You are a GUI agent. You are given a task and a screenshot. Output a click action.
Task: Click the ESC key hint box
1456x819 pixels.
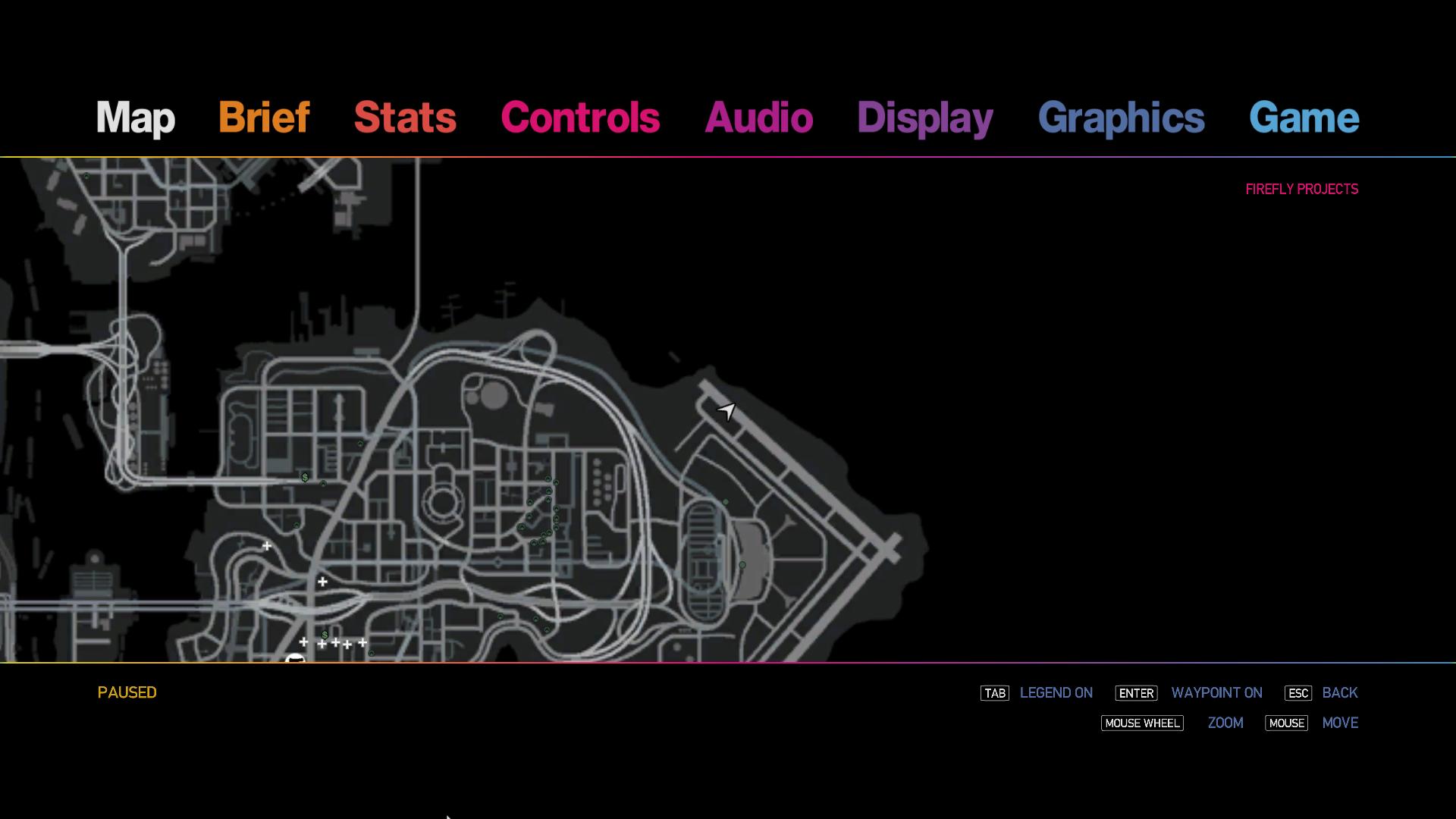coord(1298,693)
